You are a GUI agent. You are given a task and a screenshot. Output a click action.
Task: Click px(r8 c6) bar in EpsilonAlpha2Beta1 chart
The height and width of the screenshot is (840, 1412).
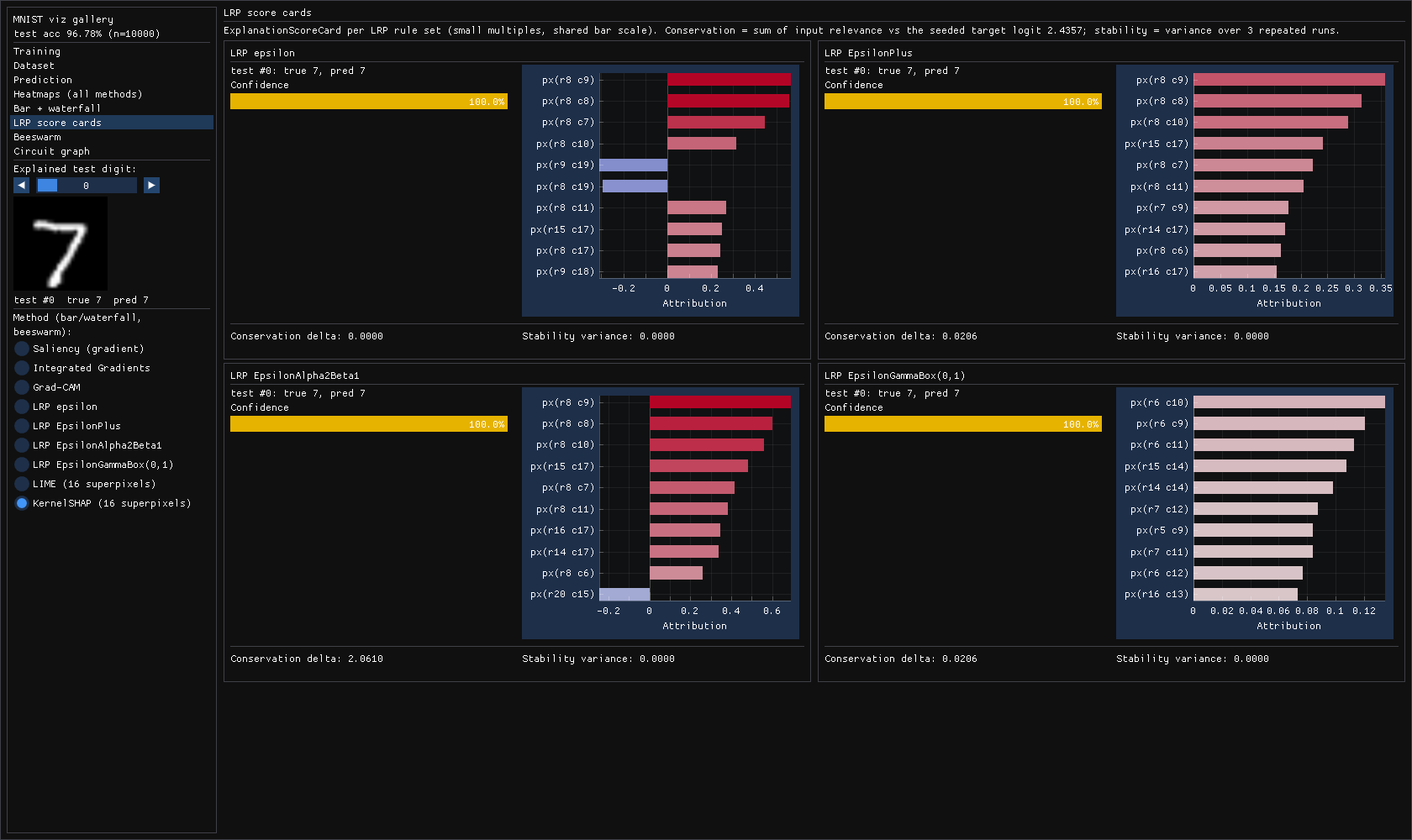pos(676,573)
